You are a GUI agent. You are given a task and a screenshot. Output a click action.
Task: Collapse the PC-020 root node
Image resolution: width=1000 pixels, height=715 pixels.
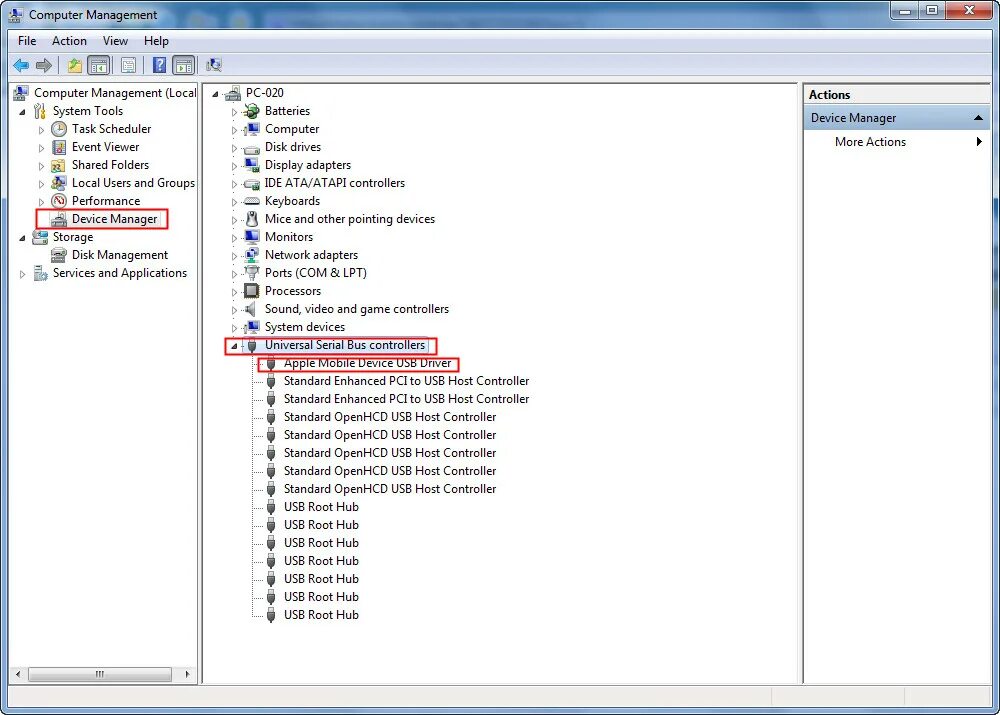coord(216,94)
